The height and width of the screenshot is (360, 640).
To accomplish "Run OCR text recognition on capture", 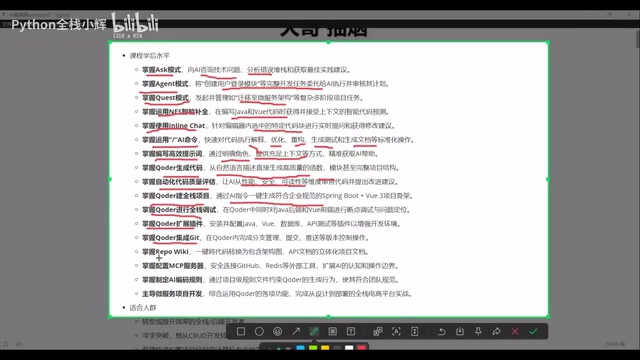I will pyautogui.click(x=396, y=331).
